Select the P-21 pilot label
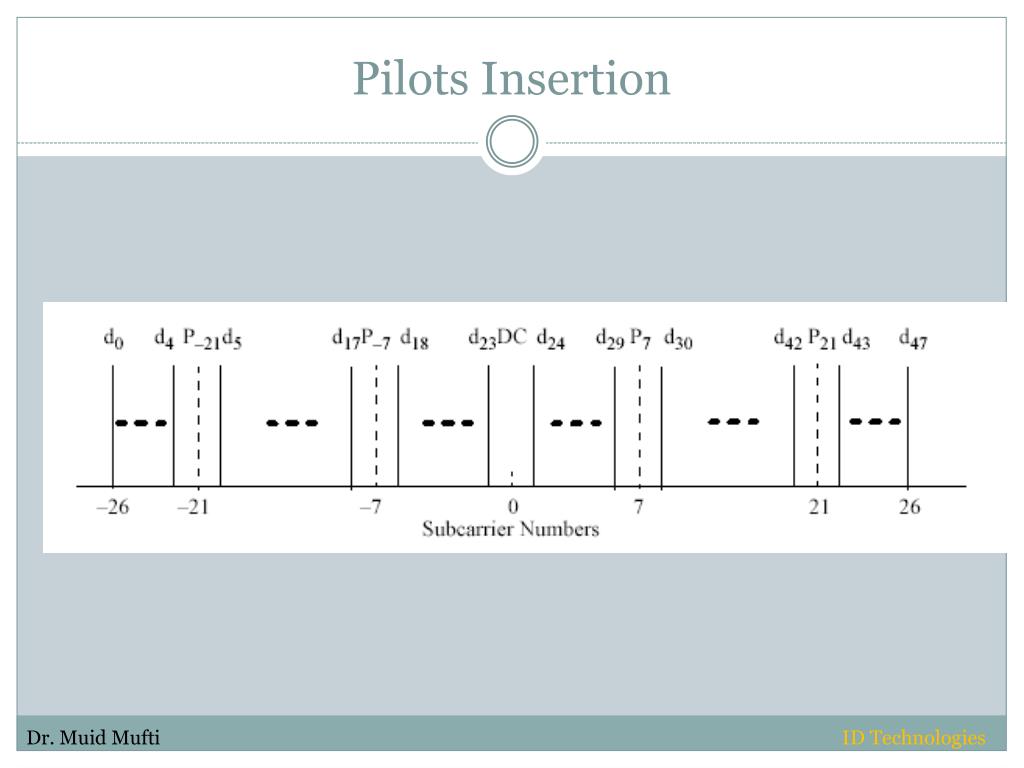 pos(201,338)
